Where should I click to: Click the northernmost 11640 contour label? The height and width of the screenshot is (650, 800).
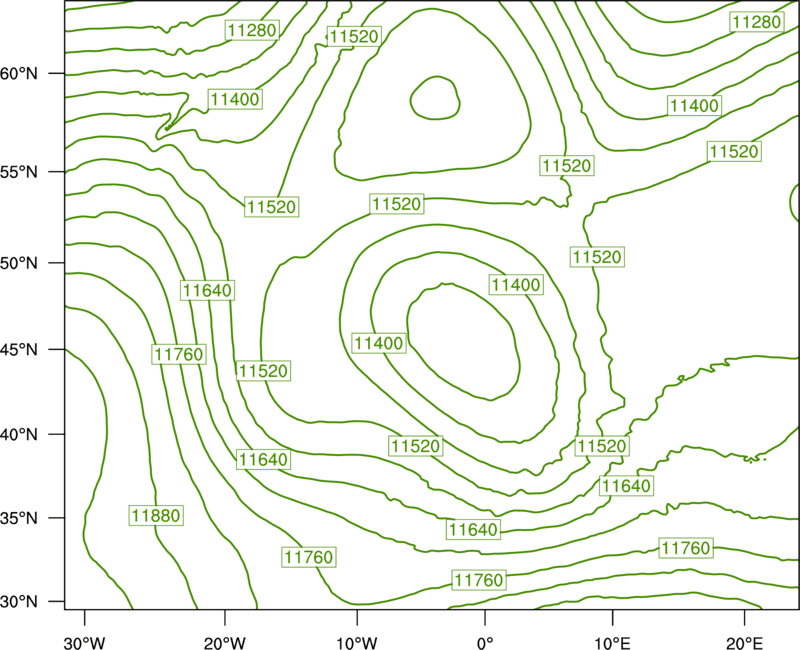207,290
